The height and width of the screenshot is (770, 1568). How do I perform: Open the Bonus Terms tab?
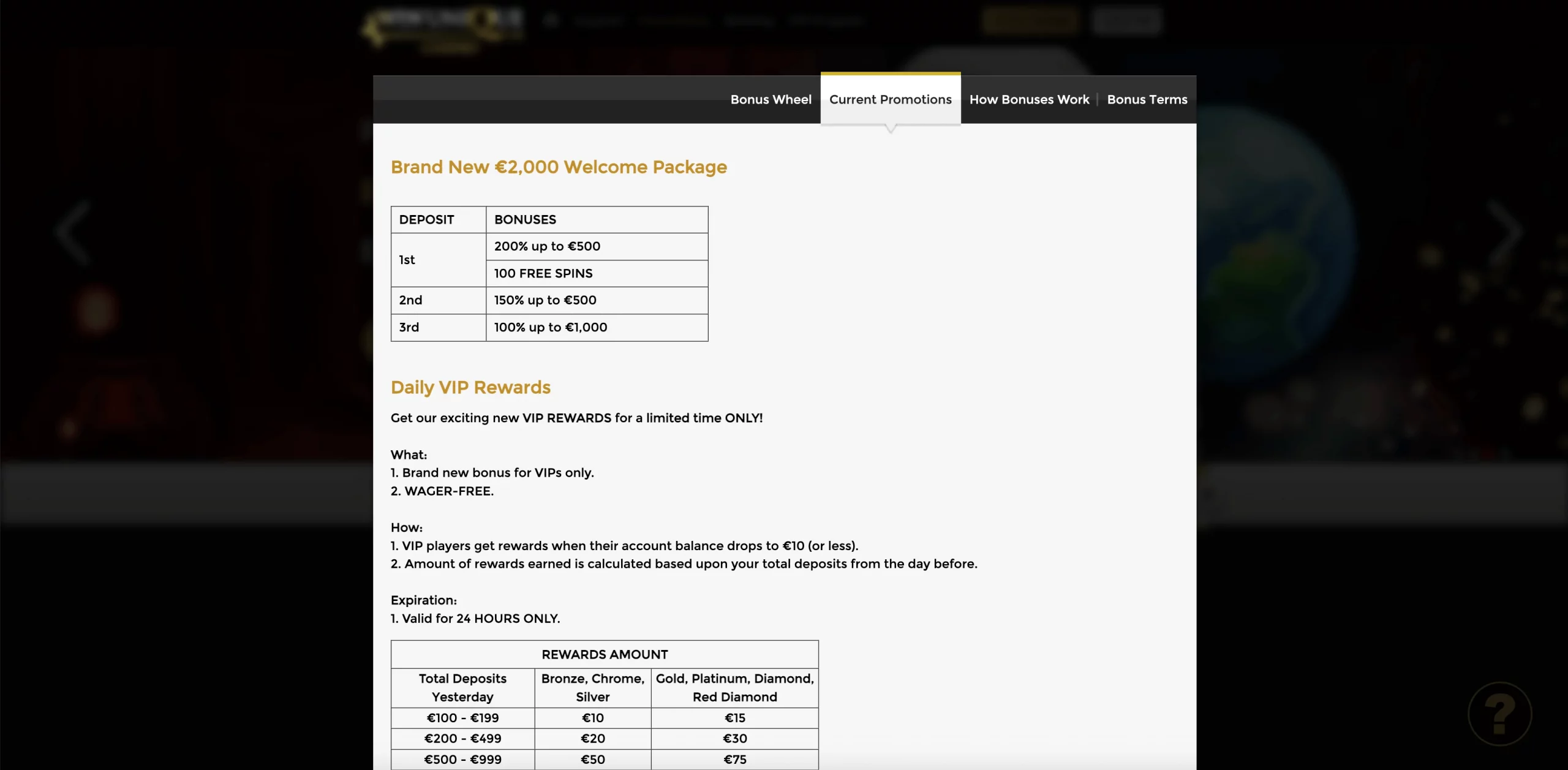[1147, 99]
